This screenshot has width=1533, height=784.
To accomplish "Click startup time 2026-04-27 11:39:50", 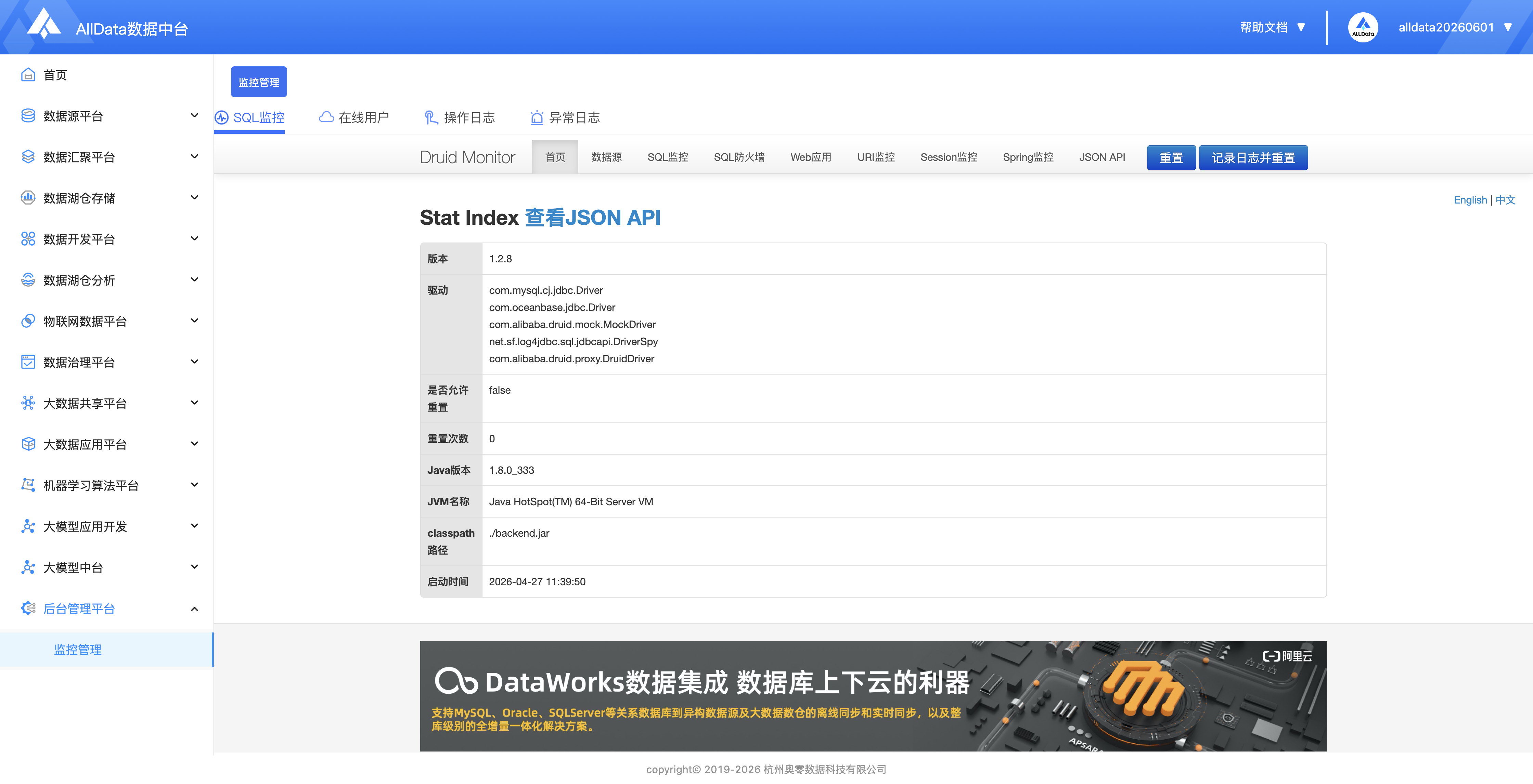I will (537, 582).
